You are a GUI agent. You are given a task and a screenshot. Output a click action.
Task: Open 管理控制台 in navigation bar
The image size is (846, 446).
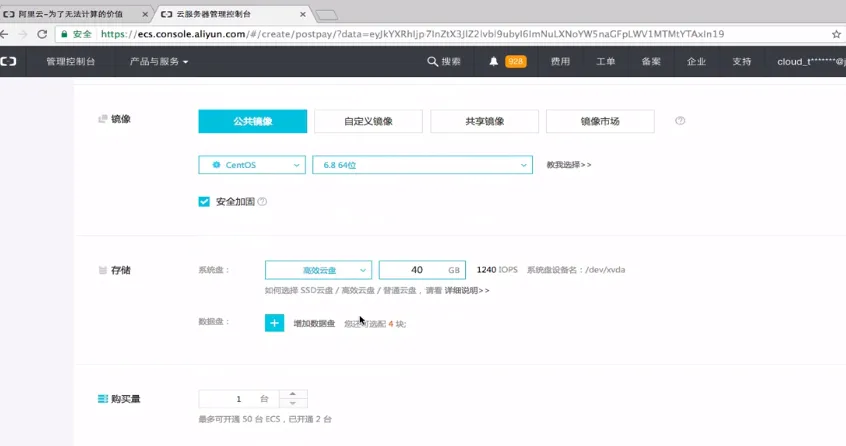[71, 61]
